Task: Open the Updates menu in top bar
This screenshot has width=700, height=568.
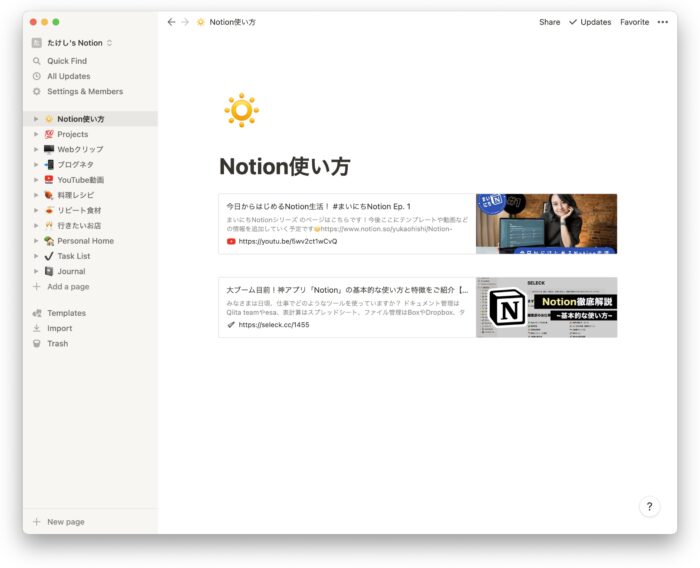Action: 590,22
